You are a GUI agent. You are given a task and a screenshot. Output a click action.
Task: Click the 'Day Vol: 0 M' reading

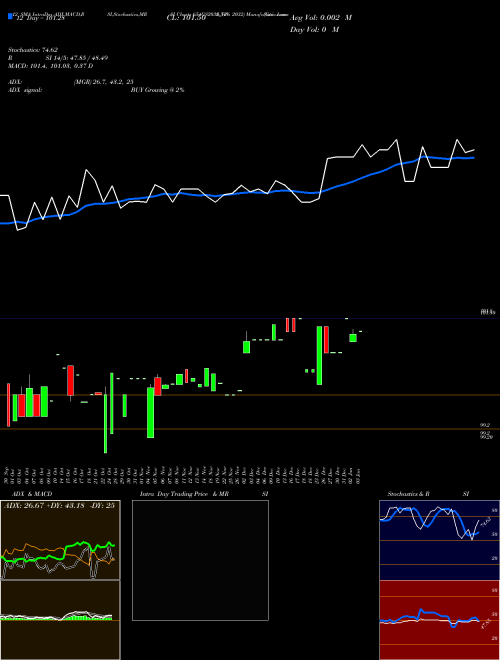[314, 30]
